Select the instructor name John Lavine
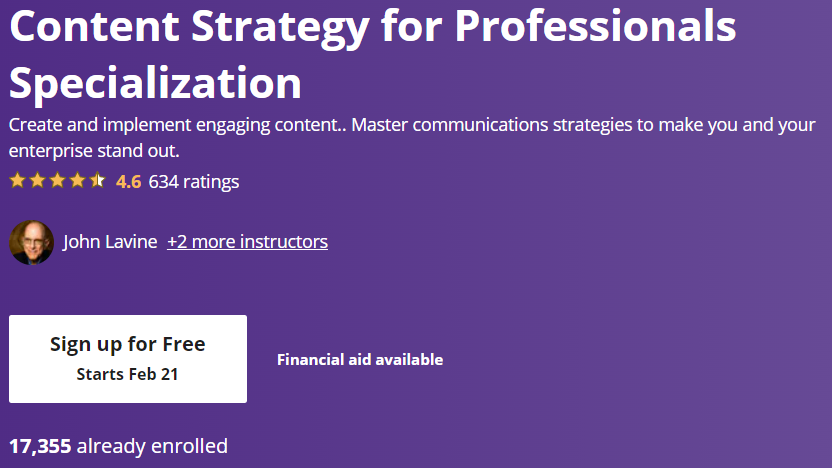This screenshot has width=832, height=468. (110, 242)
